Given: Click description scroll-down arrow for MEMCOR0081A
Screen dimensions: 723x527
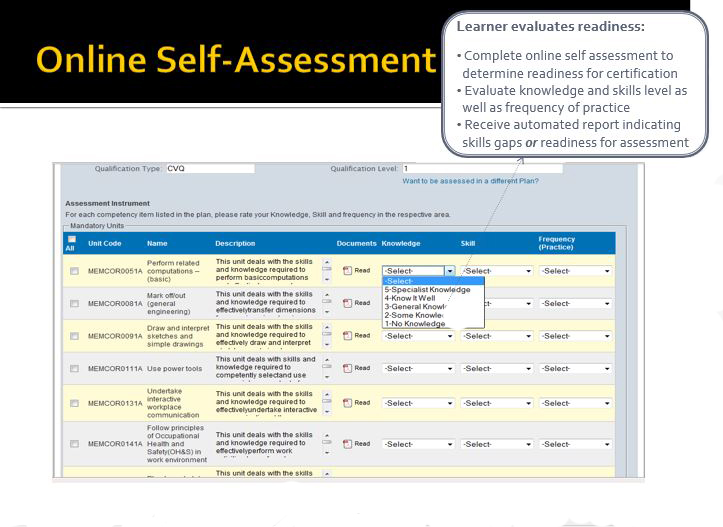Looking at the screenshot, I should click(327, 312).
